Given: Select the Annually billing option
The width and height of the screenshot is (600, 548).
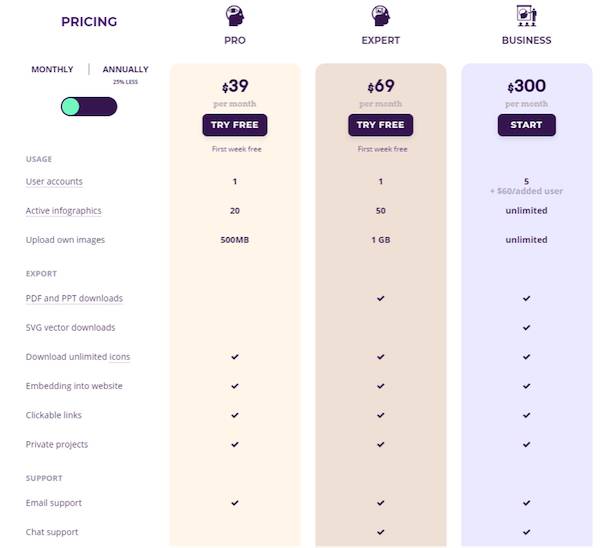Looking at the screenshot, I should point(125,70).
